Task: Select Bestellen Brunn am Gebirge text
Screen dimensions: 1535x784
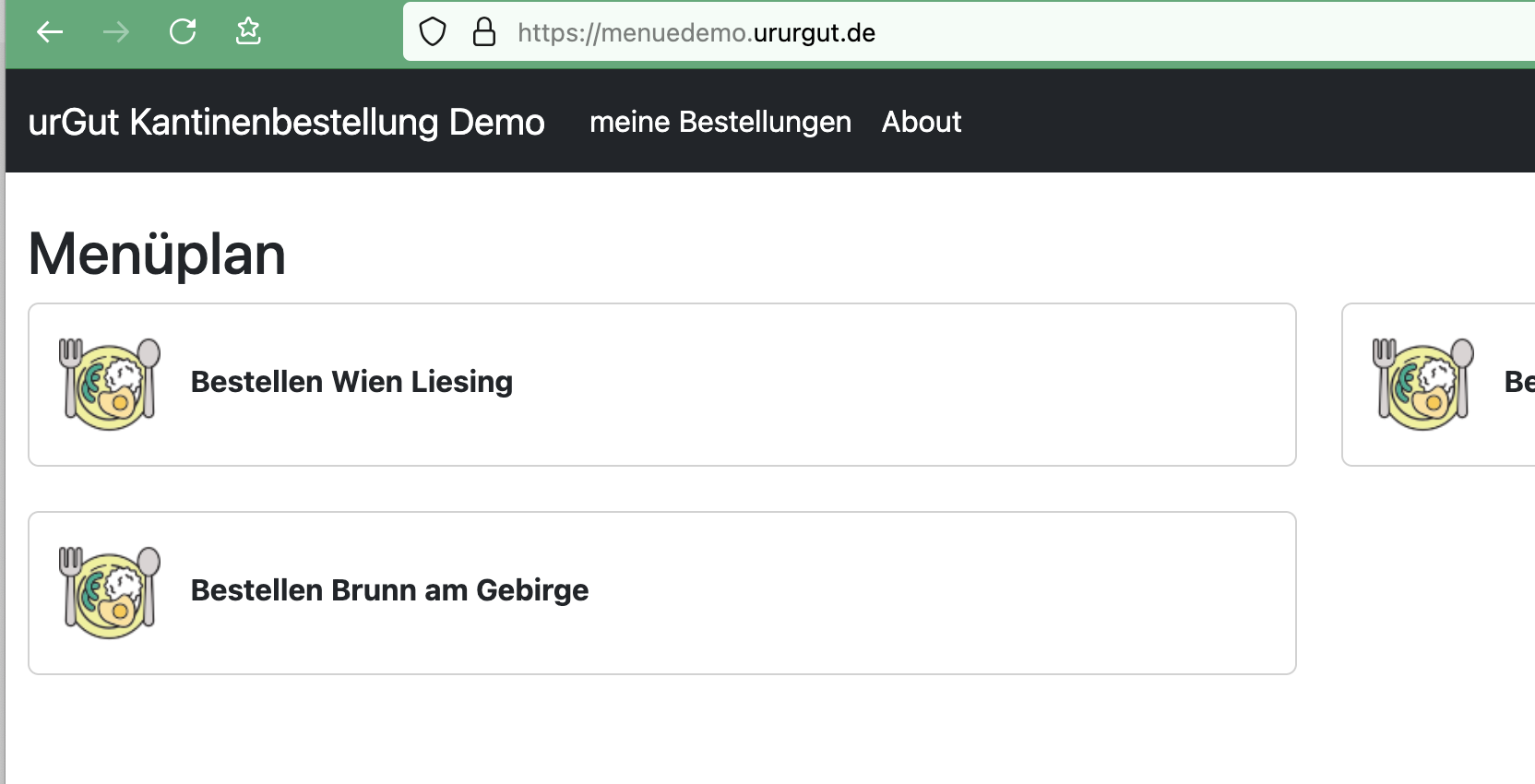Action: pyautogui.click(x=389, y=590)
